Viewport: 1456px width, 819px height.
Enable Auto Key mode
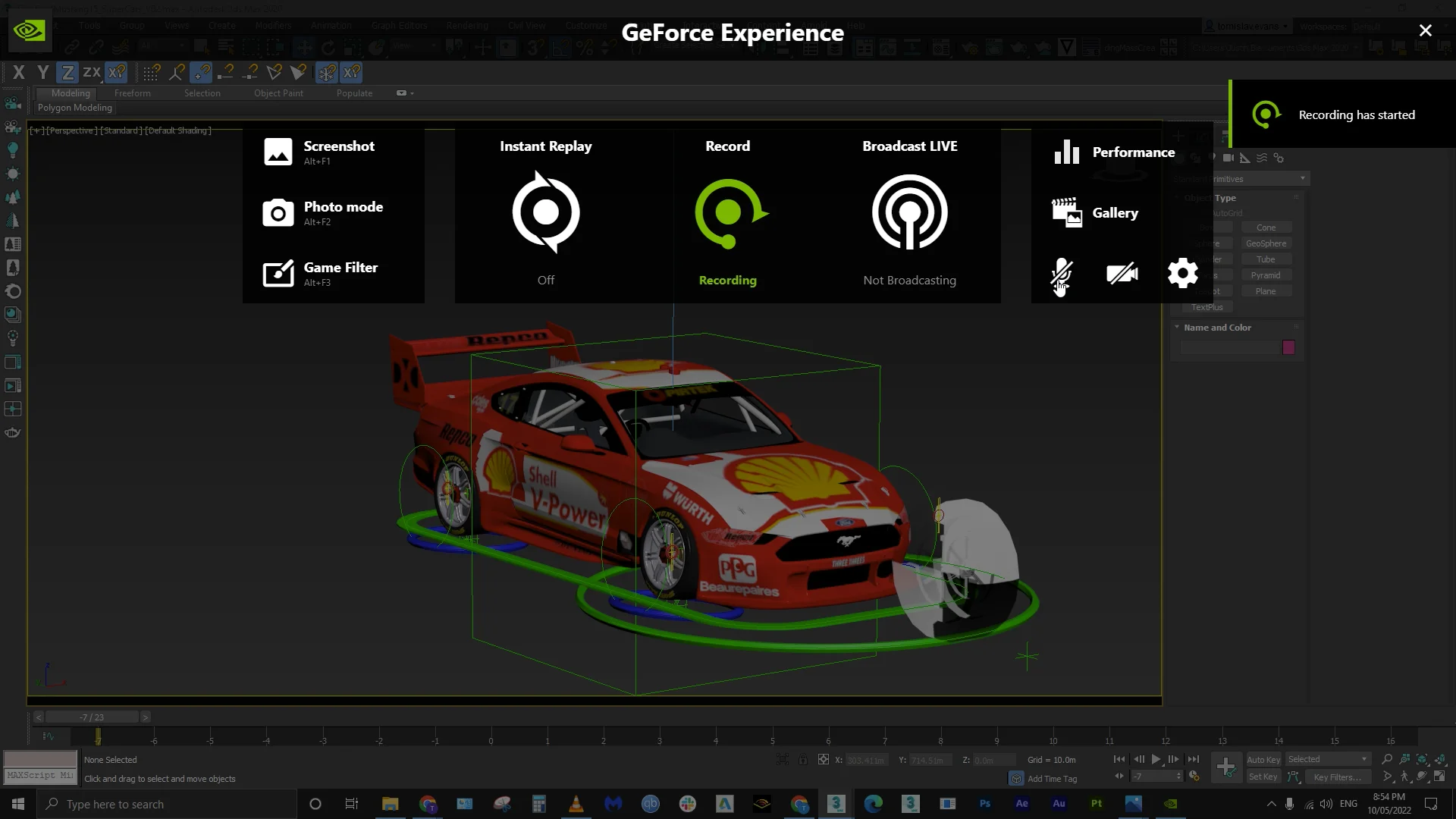tap(1263, 760)
